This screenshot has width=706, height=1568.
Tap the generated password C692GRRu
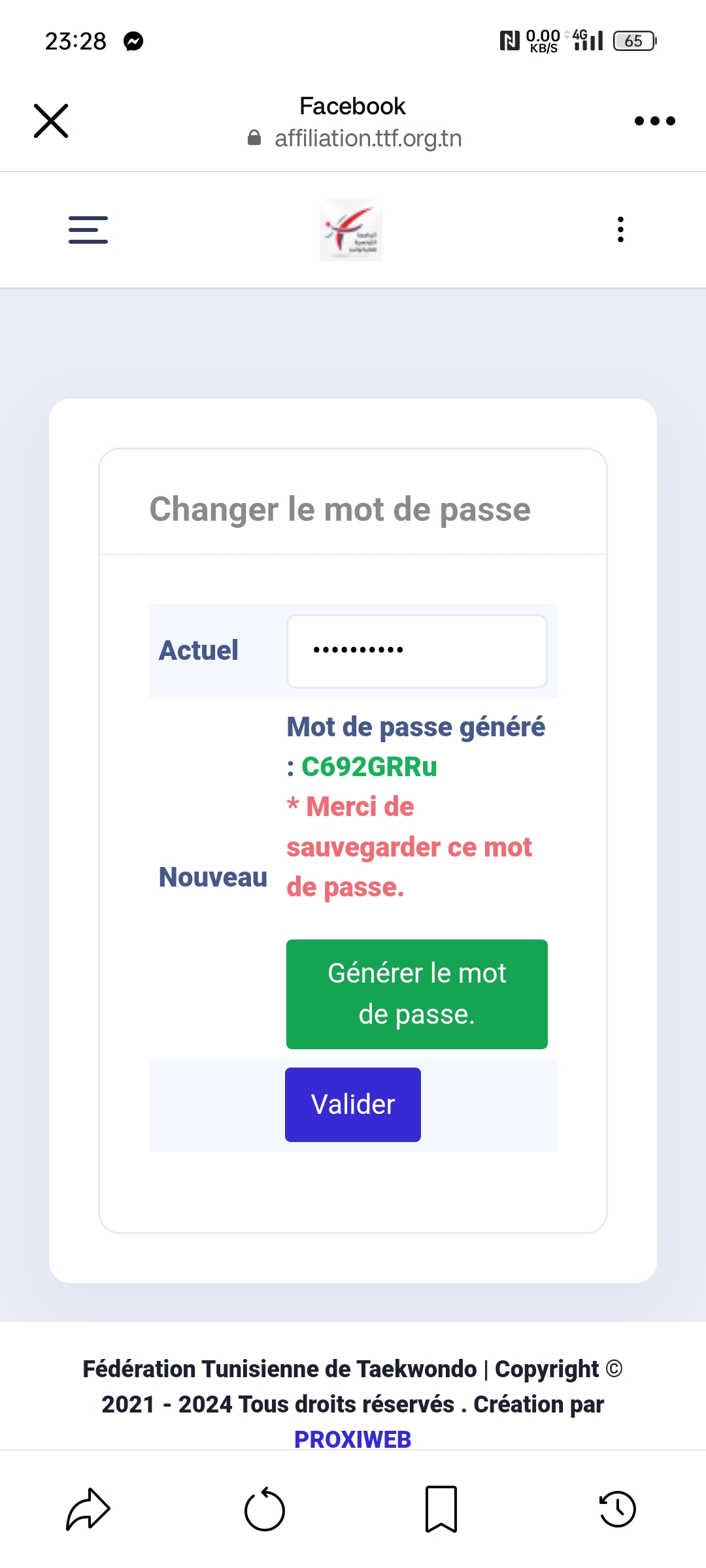[x=369, y=767]
